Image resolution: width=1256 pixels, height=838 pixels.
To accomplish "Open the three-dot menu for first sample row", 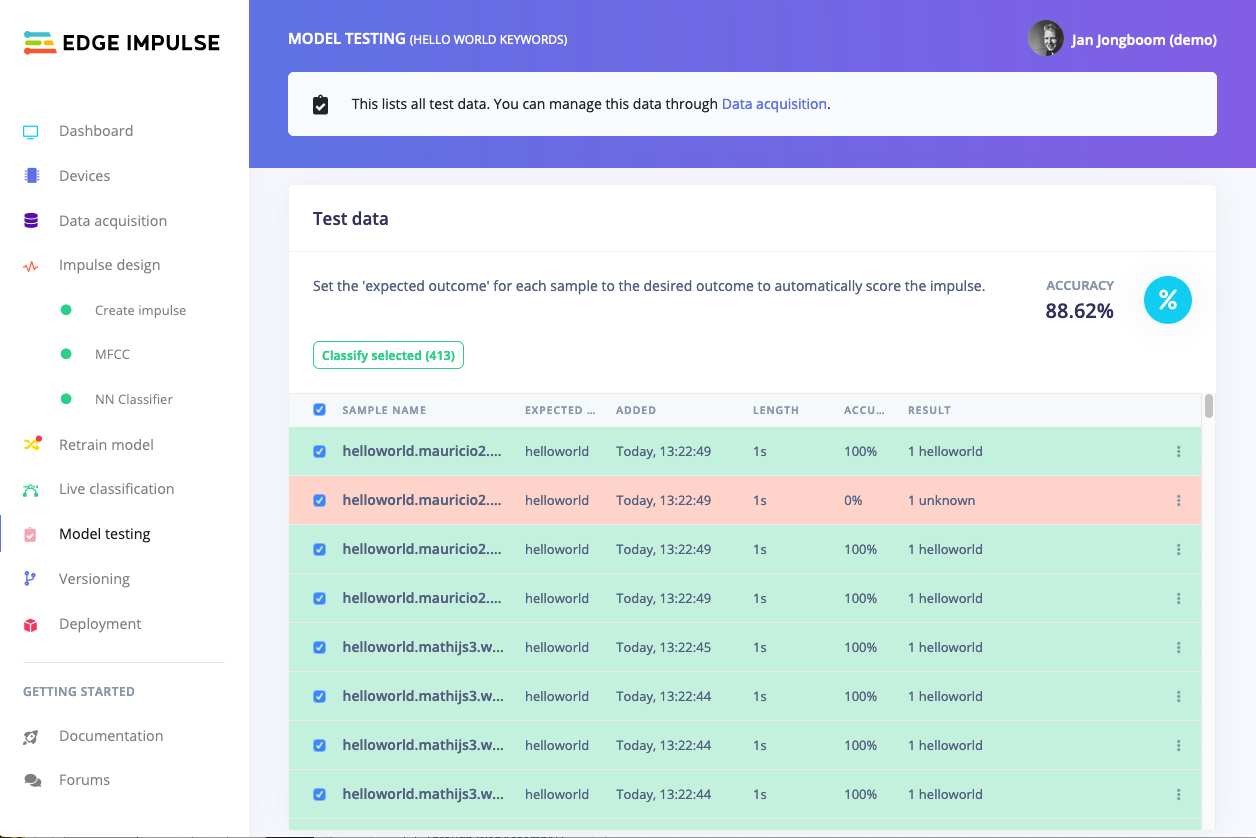I will click(x=1179, y=452).
